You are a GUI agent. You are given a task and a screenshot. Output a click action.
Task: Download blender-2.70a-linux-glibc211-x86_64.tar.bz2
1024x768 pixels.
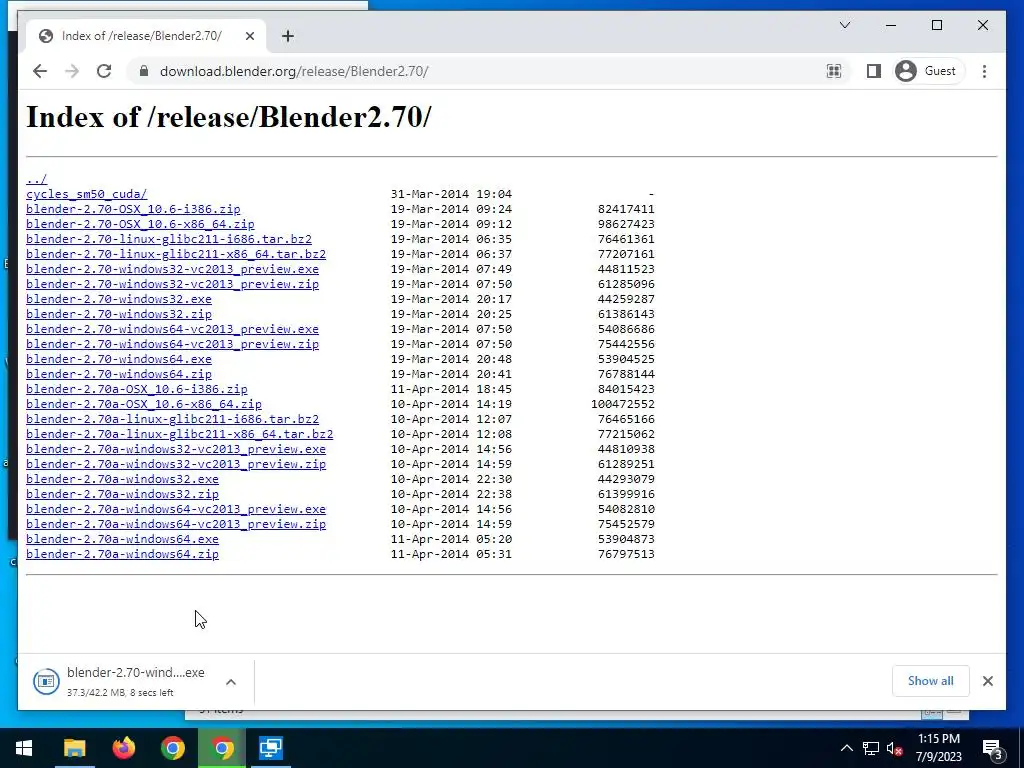point(180,434)
